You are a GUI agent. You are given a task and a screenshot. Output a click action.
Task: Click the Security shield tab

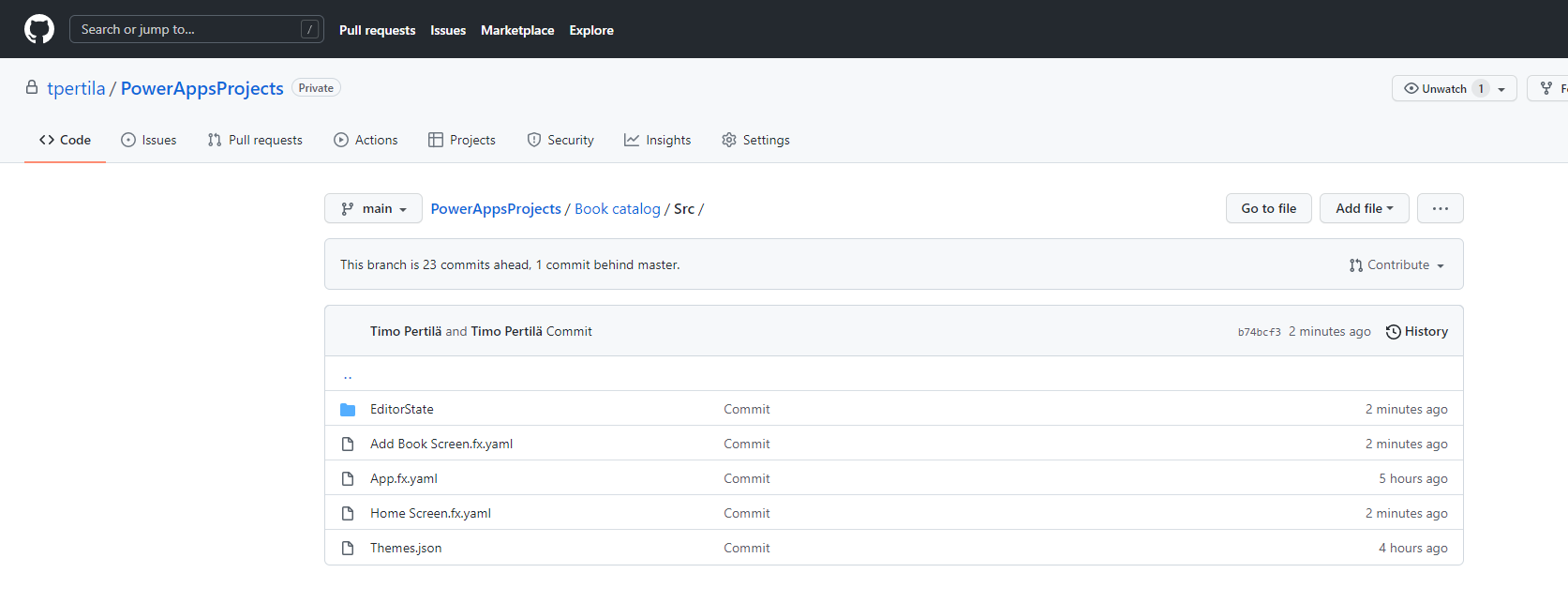click(x=560, y=140)
